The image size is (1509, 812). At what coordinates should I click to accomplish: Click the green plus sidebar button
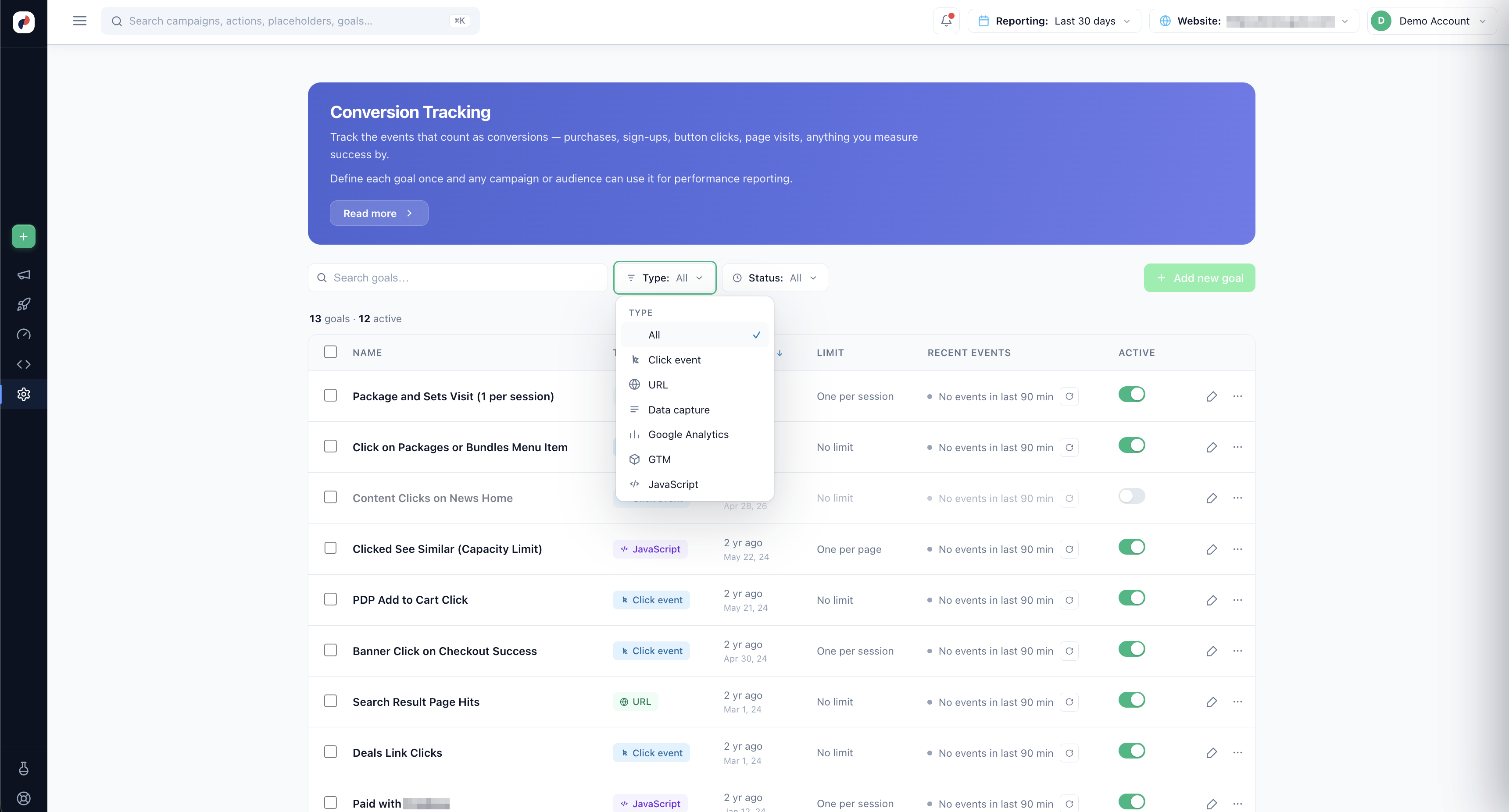[x=23, y=236]
